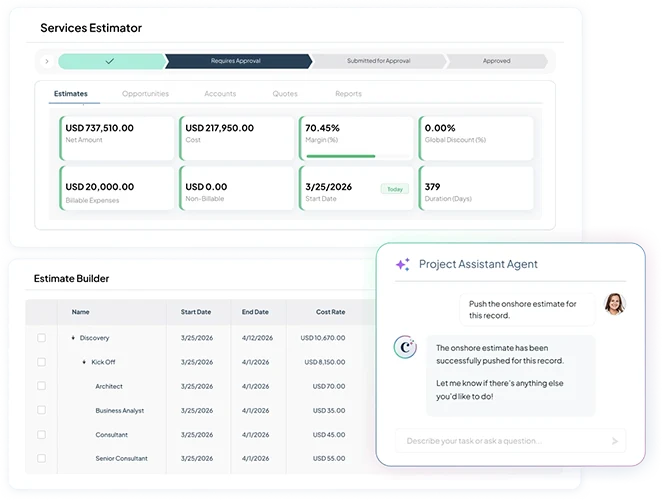Screen dimensions: 663x500
Task: Expand the stage path chevron button
Action: click(x=46, y=61)
